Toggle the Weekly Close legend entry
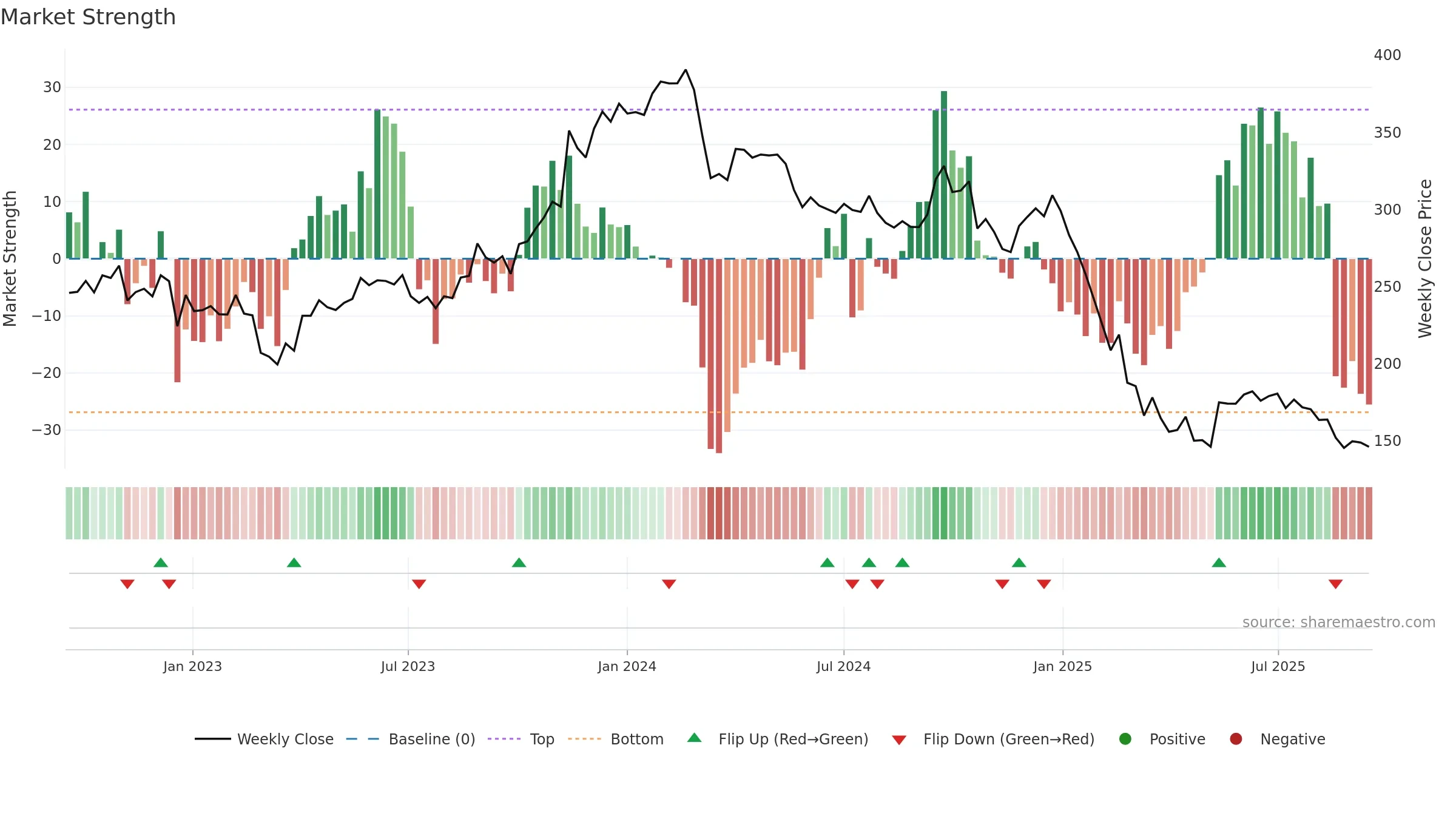The width and height of the screenshot is (1456, 819). click(264, 739)
